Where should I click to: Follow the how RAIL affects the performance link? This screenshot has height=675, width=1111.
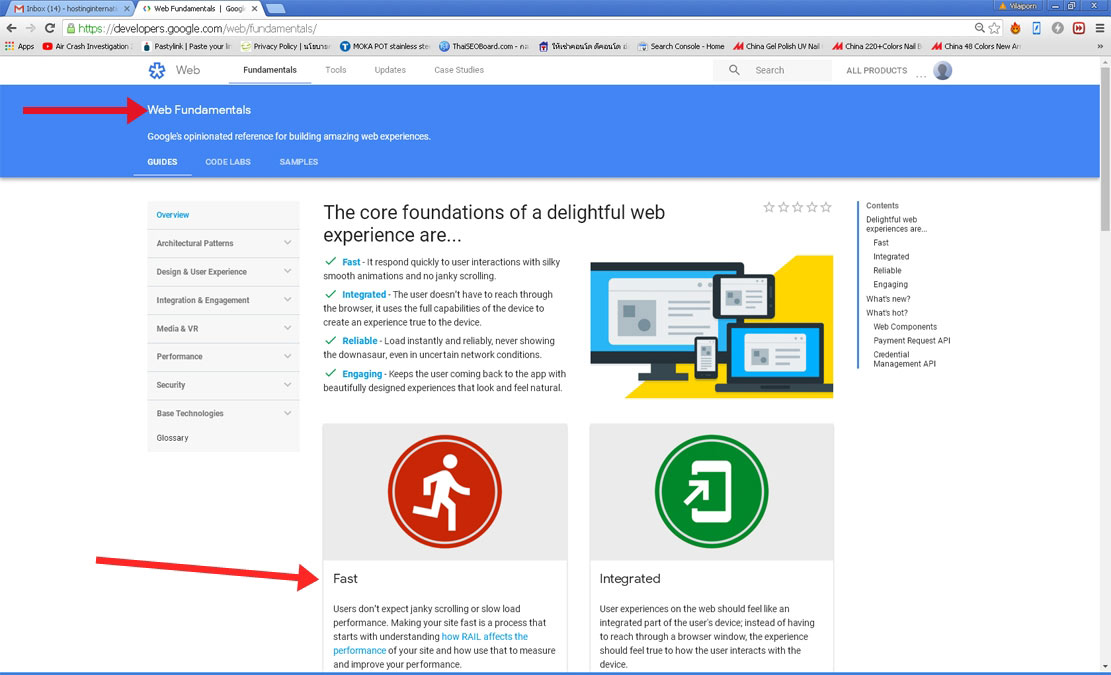pyautogui.click(x=485, y=636)
